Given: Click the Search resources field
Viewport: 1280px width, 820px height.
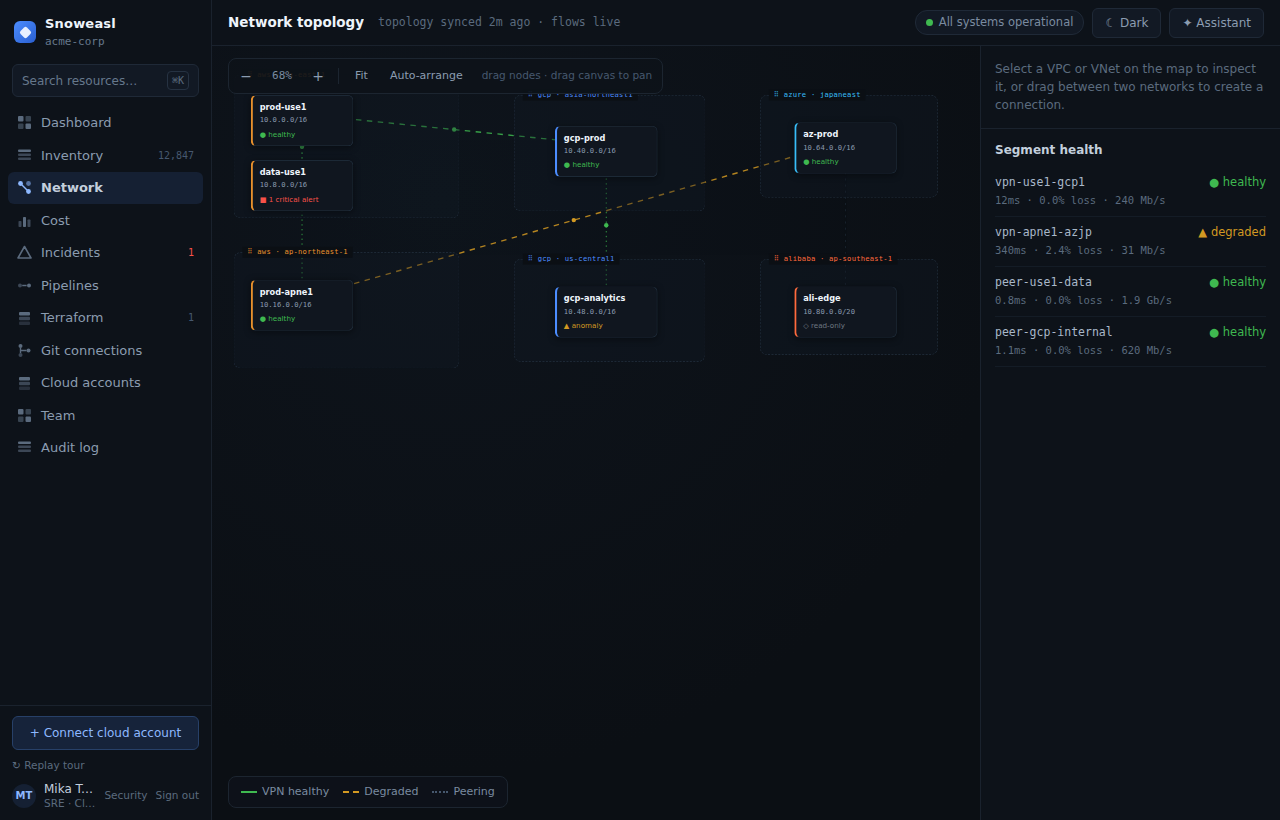Looking at the screenshot, I should point(105,81).
